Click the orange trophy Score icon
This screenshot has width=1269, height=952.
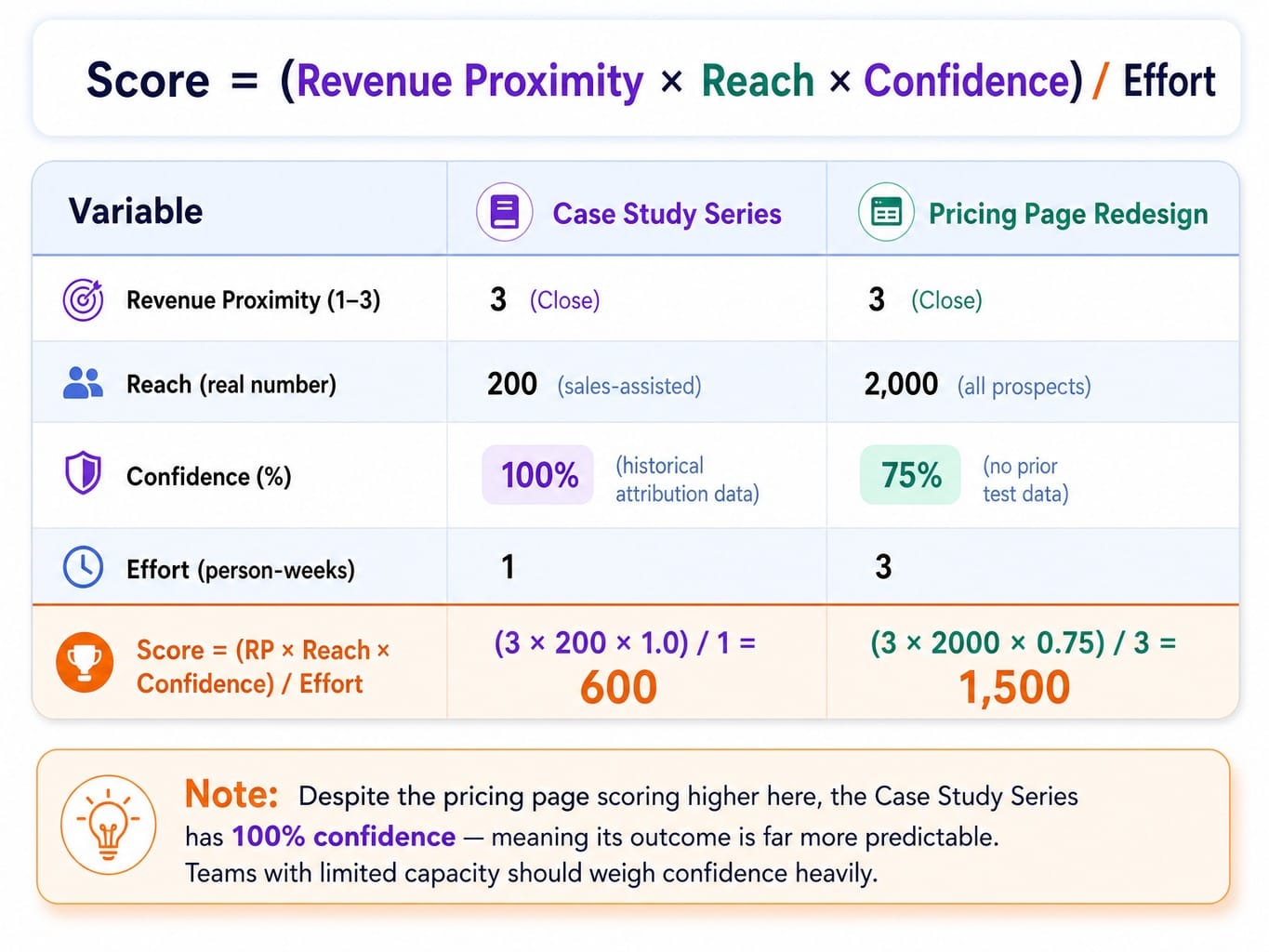tap(85, 663)
